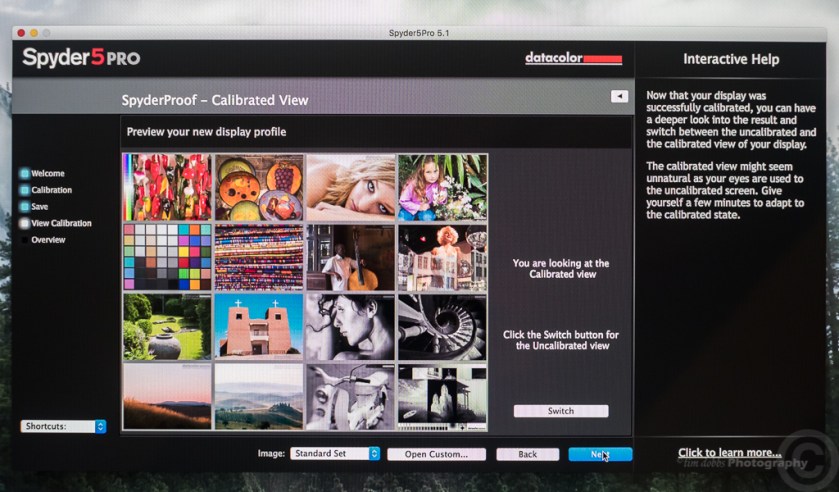Viewport: 839px width, 492px height.
Task: Click the Save step indicator icon
Action: 25,207
